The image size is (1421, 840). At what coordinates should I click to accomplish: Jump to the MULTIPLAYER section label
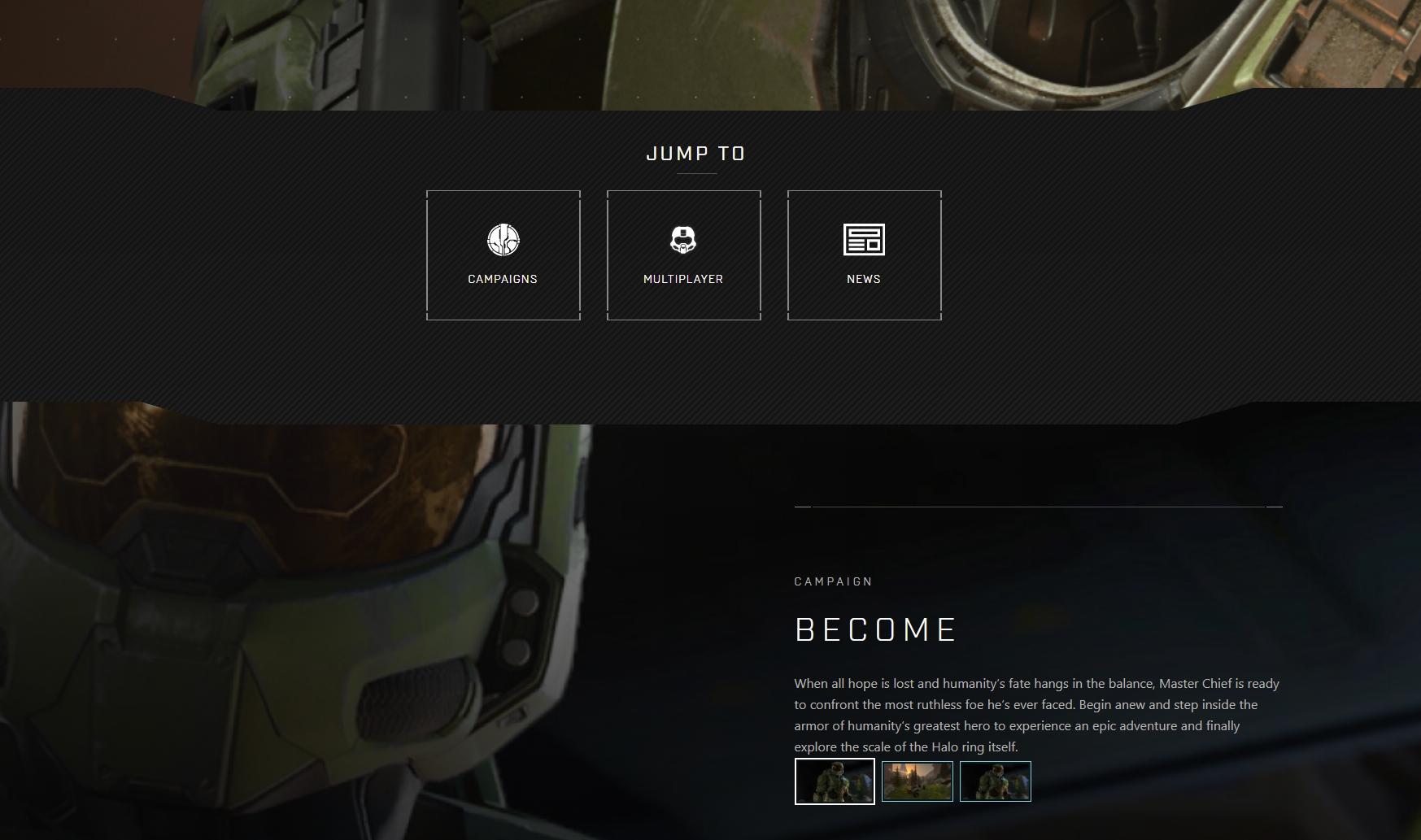pos(683,279)
